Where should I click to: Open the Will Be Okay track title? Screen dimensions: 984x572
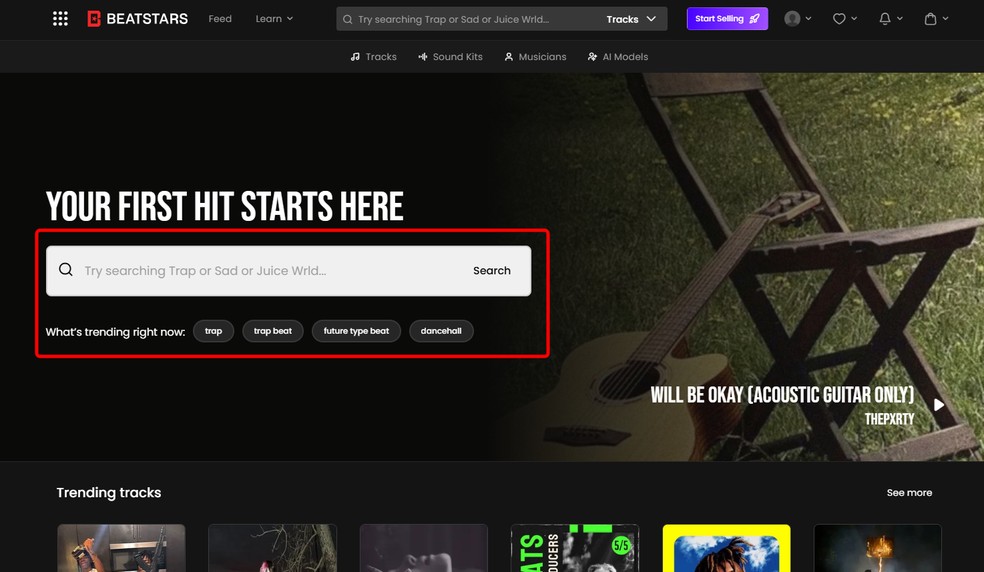[x=782, y=395]
